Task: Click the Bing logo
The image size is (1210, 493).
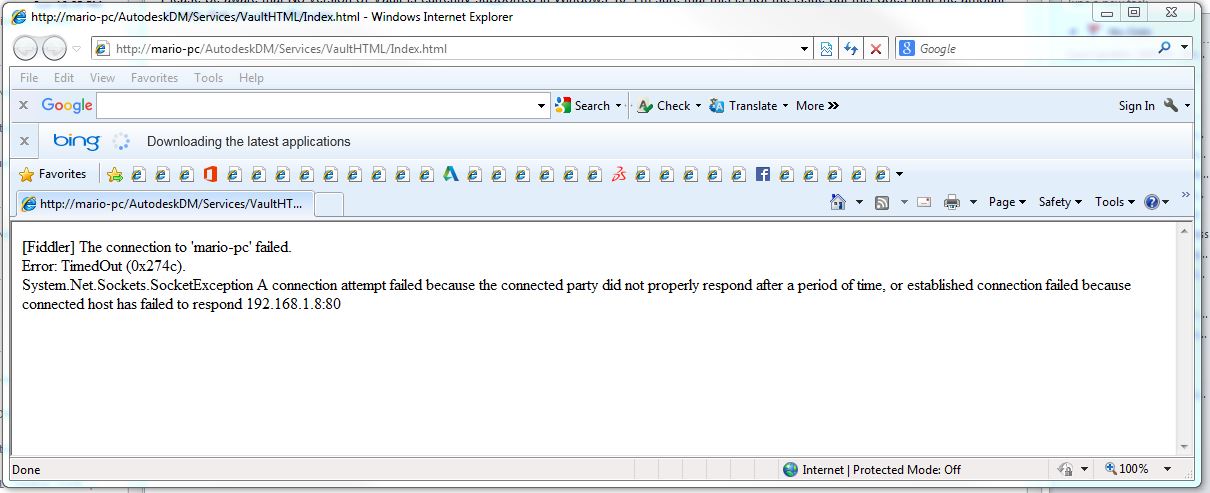Action: point(76,141)
